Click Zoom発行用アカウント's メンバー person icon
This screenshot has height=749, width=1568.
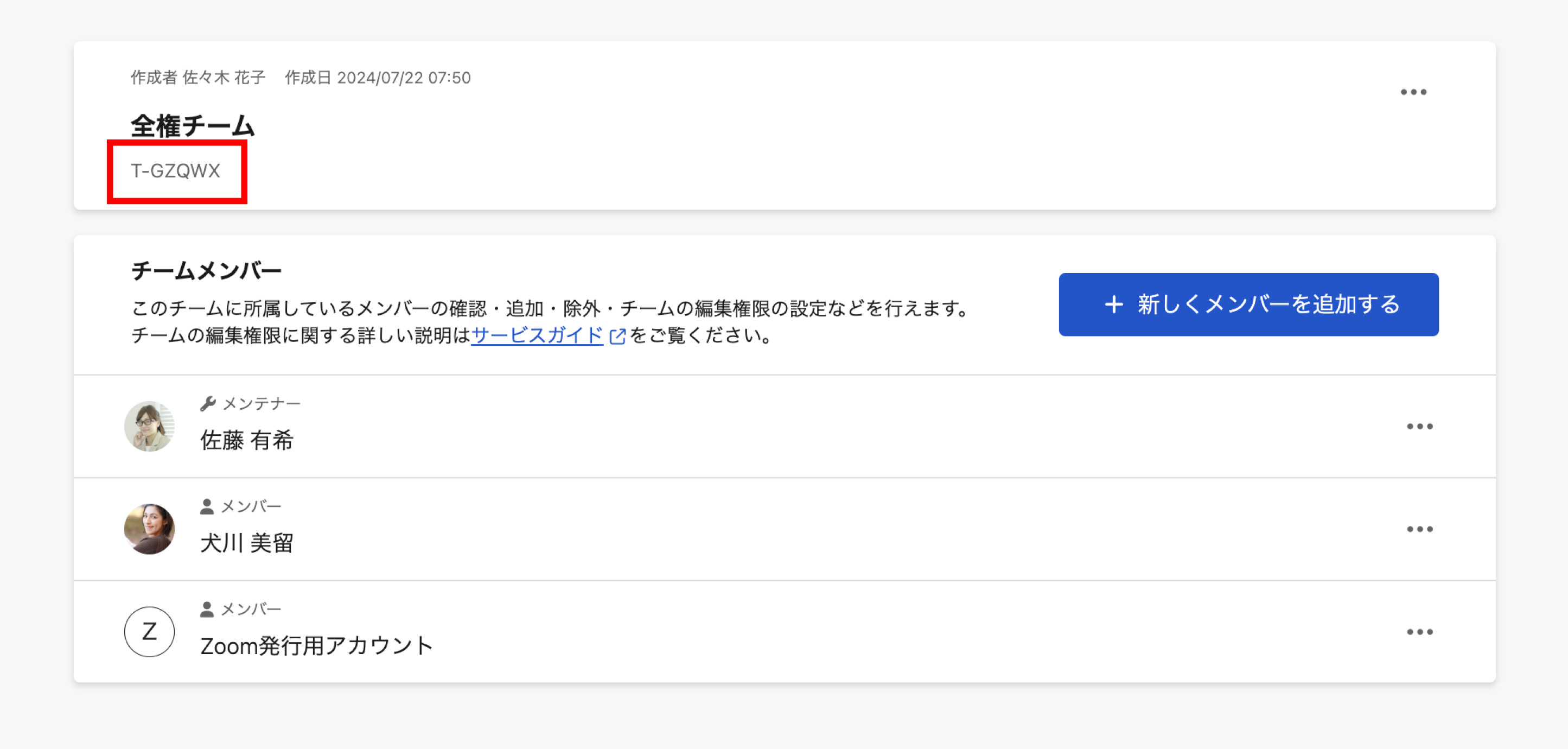(x=207, y=609)
